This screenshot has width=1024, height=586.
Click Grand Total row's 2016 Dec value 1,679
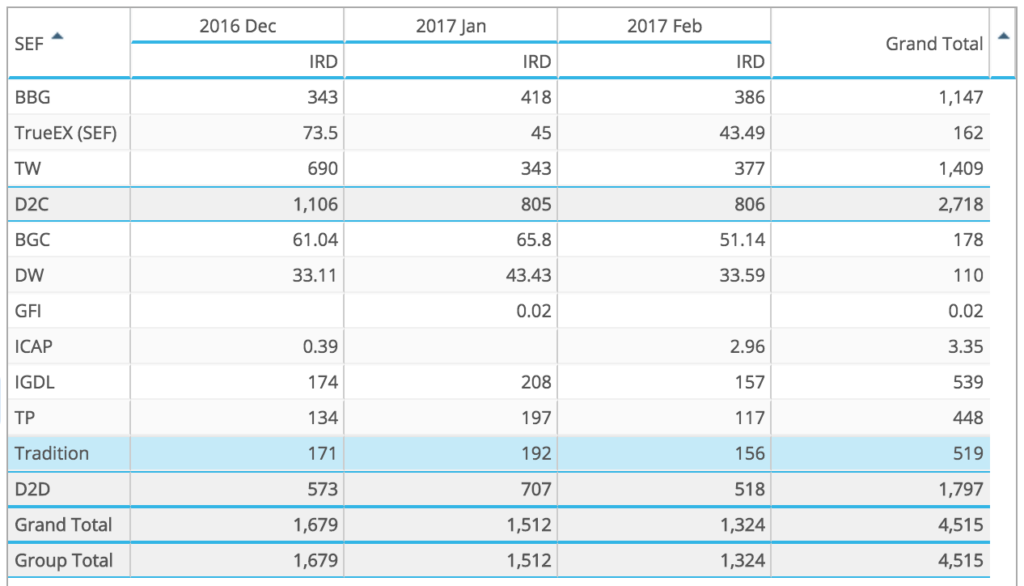tap(315, 525)
